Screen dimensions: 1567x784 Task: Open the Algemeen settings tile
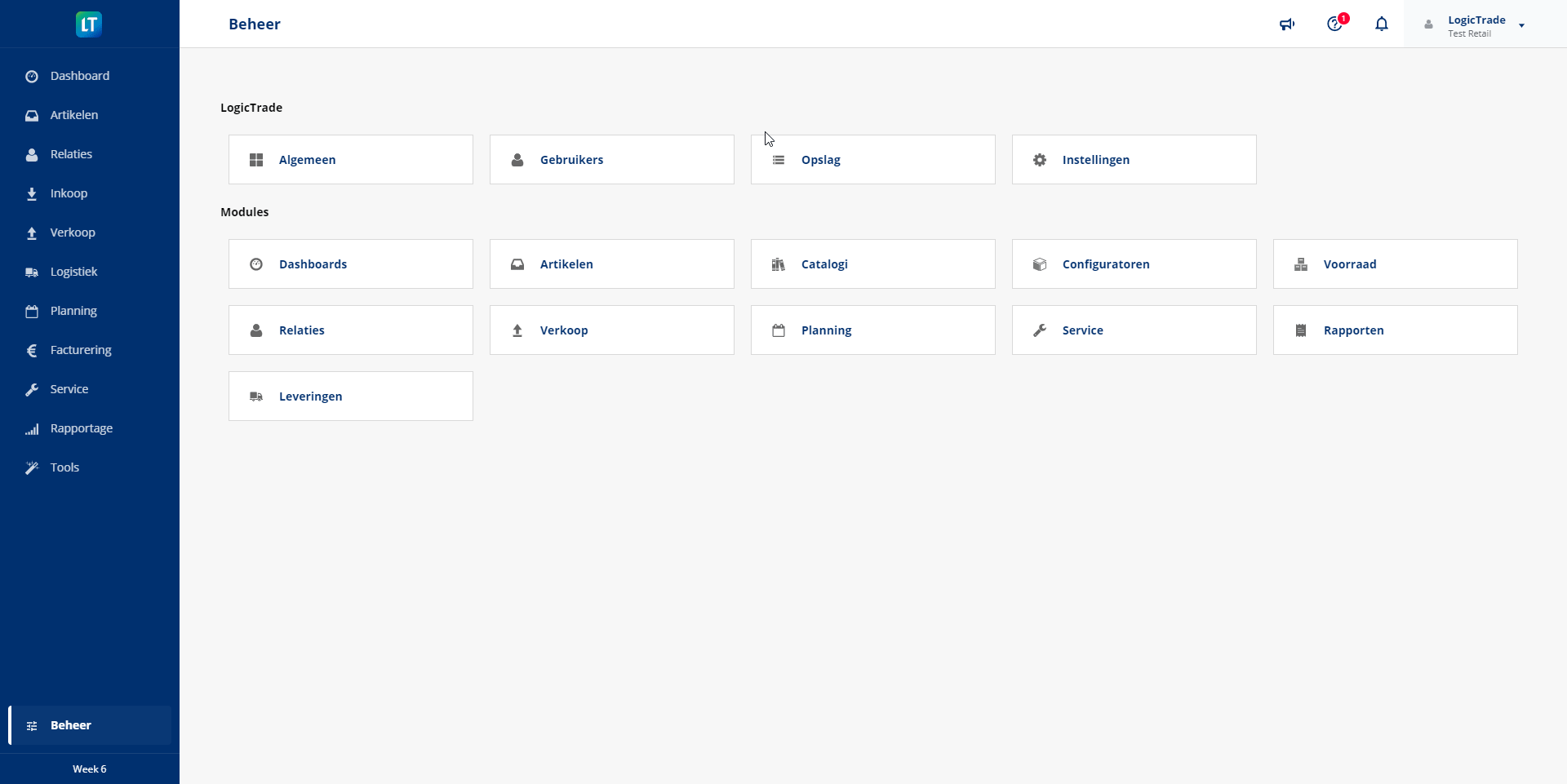(x=350, y=160)
